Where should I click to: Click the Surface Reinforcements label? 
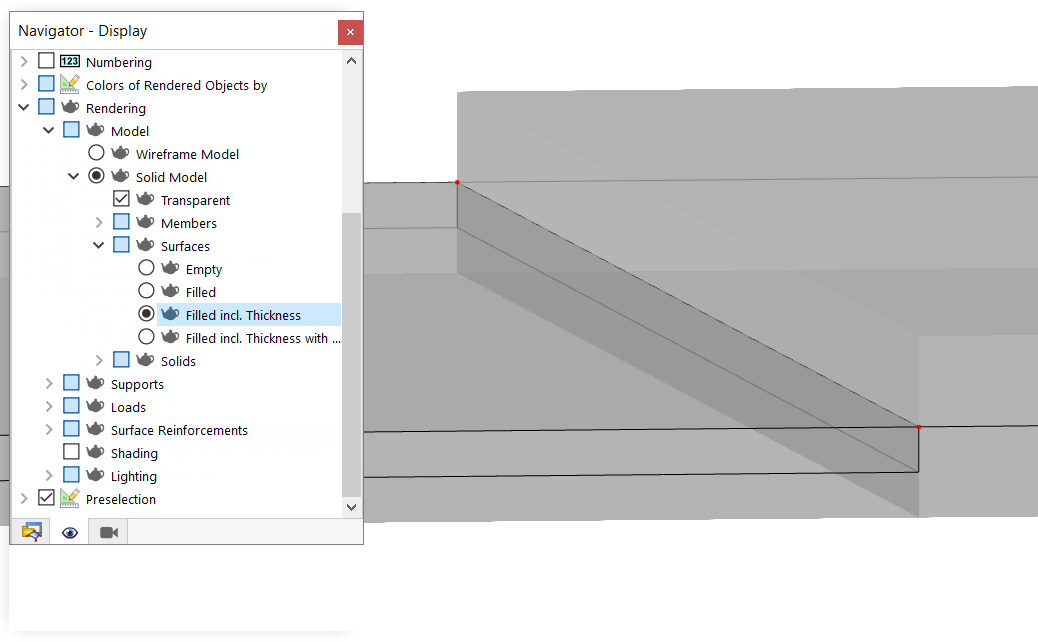click(x=179, y=430)
